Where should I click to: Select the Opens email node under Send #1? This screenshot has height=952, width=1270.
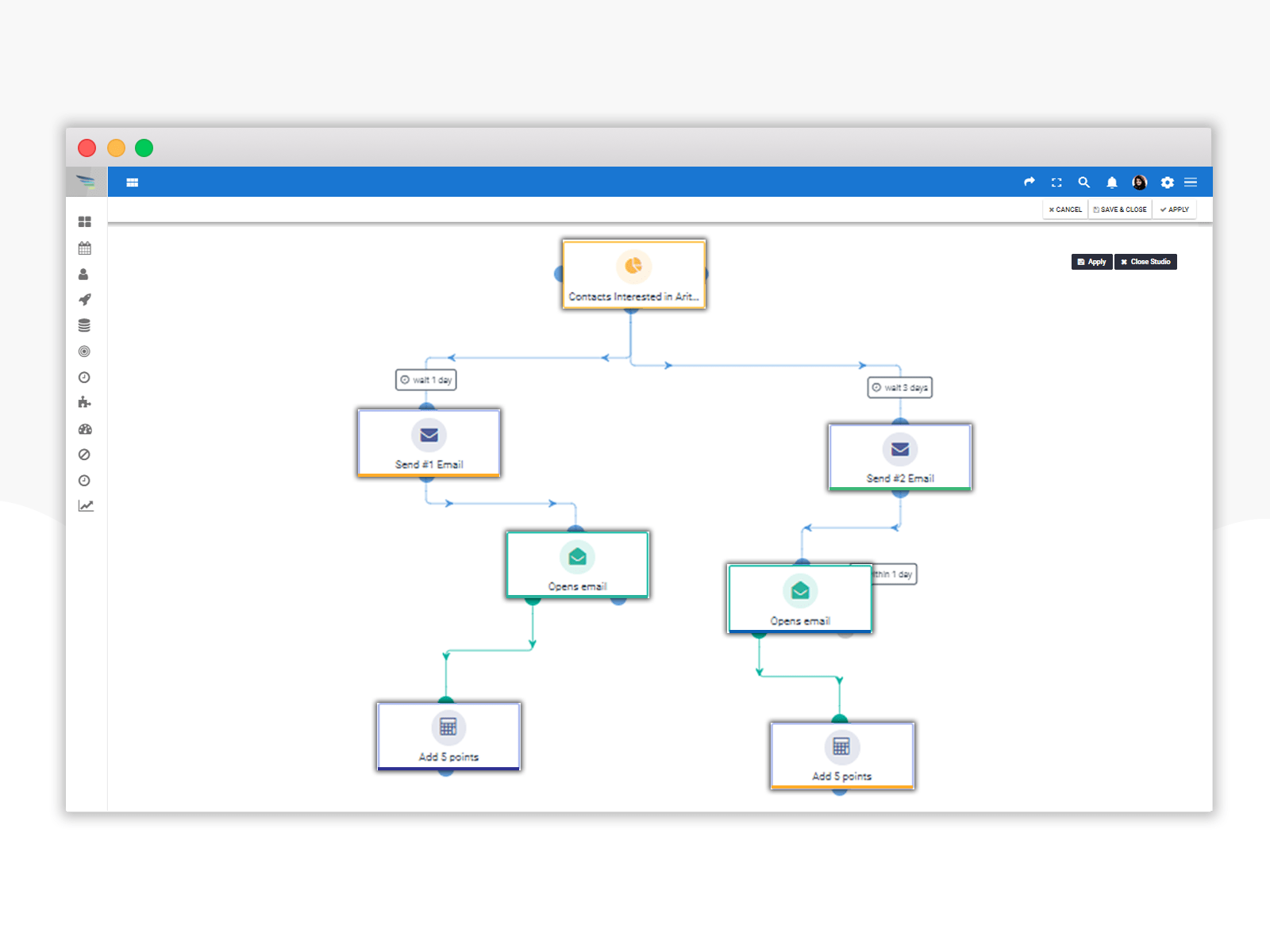pos(578,565)
